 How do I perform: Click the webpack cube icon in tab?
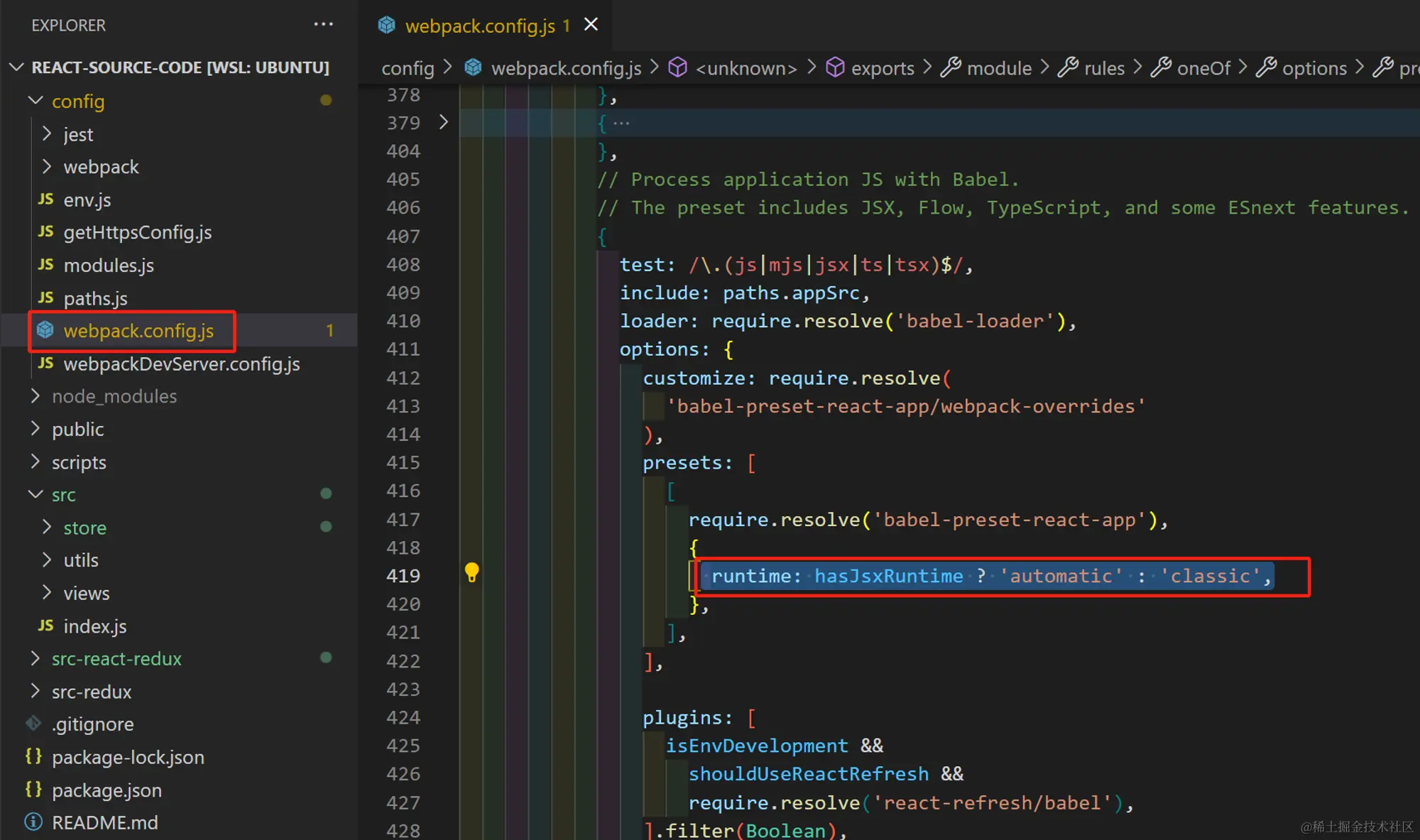(x=387, y=26)
